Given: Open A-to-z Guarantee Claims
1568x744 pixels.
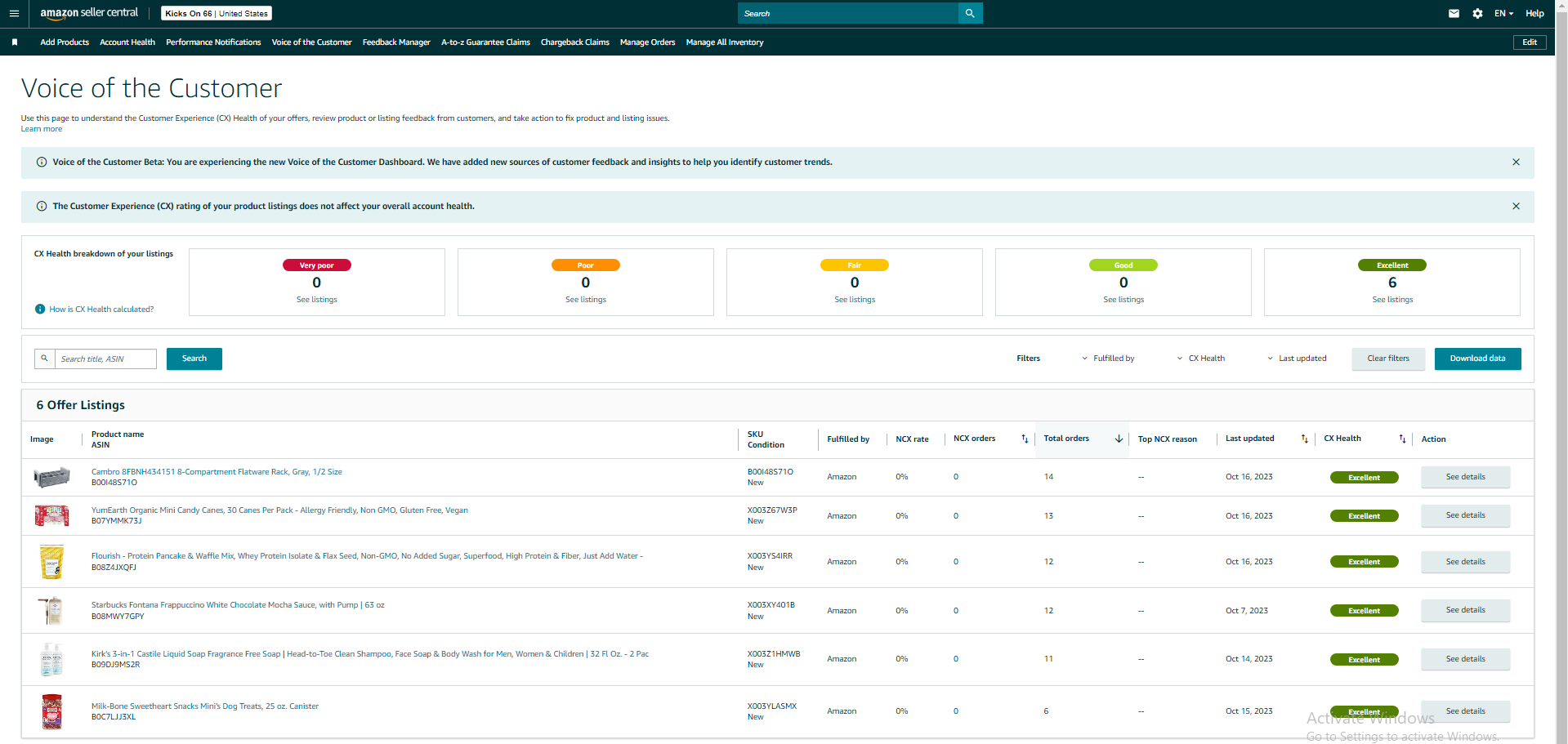Looking at the screenshot, I should [485, 42].
